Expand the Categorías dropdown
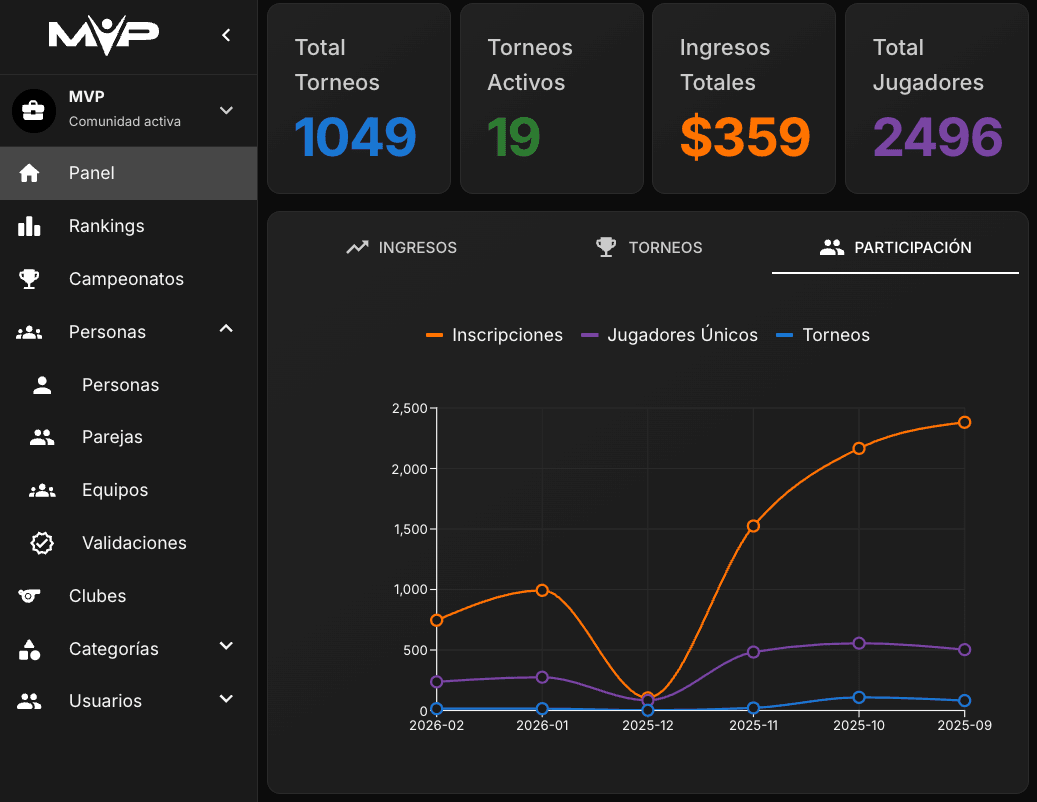The image size is (1037, 802). coord(225,648)
